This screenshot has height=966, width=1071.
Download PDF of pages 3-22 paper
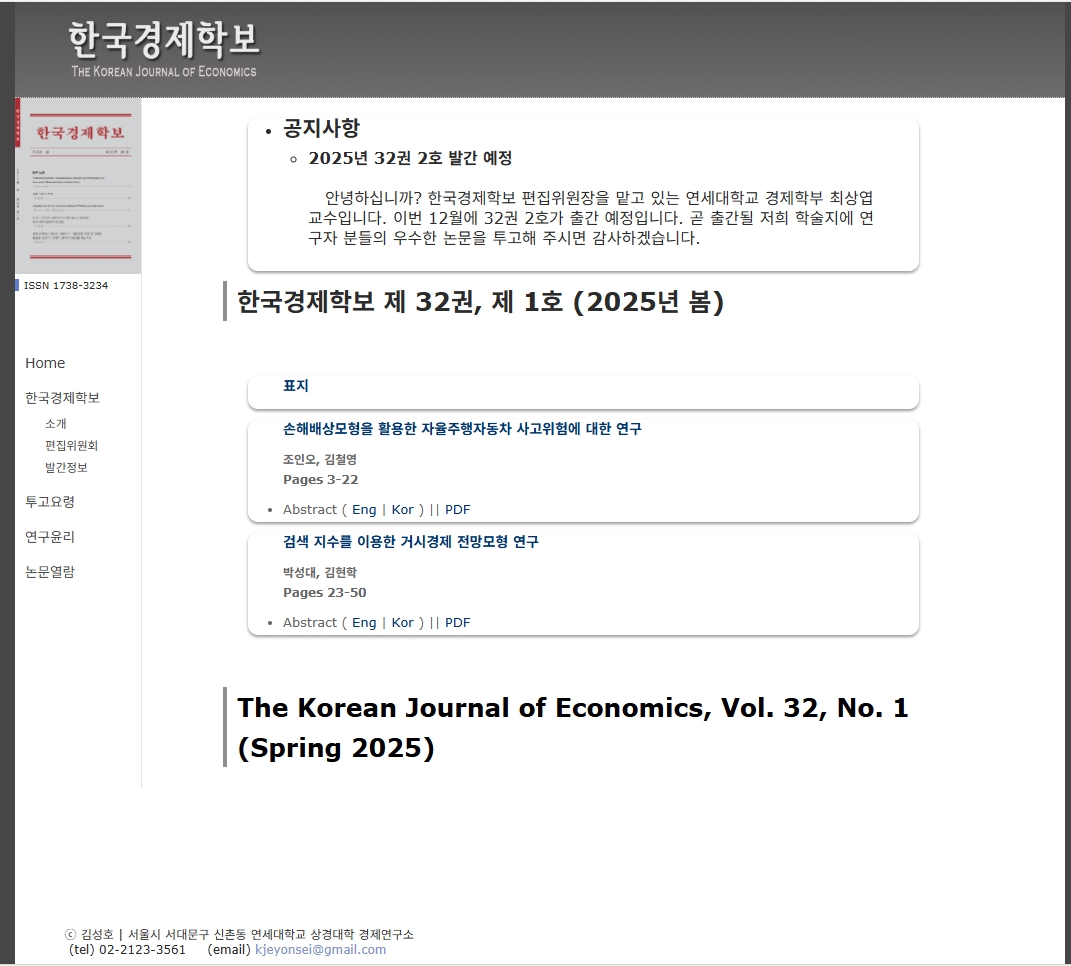click(x=458, y=510)
